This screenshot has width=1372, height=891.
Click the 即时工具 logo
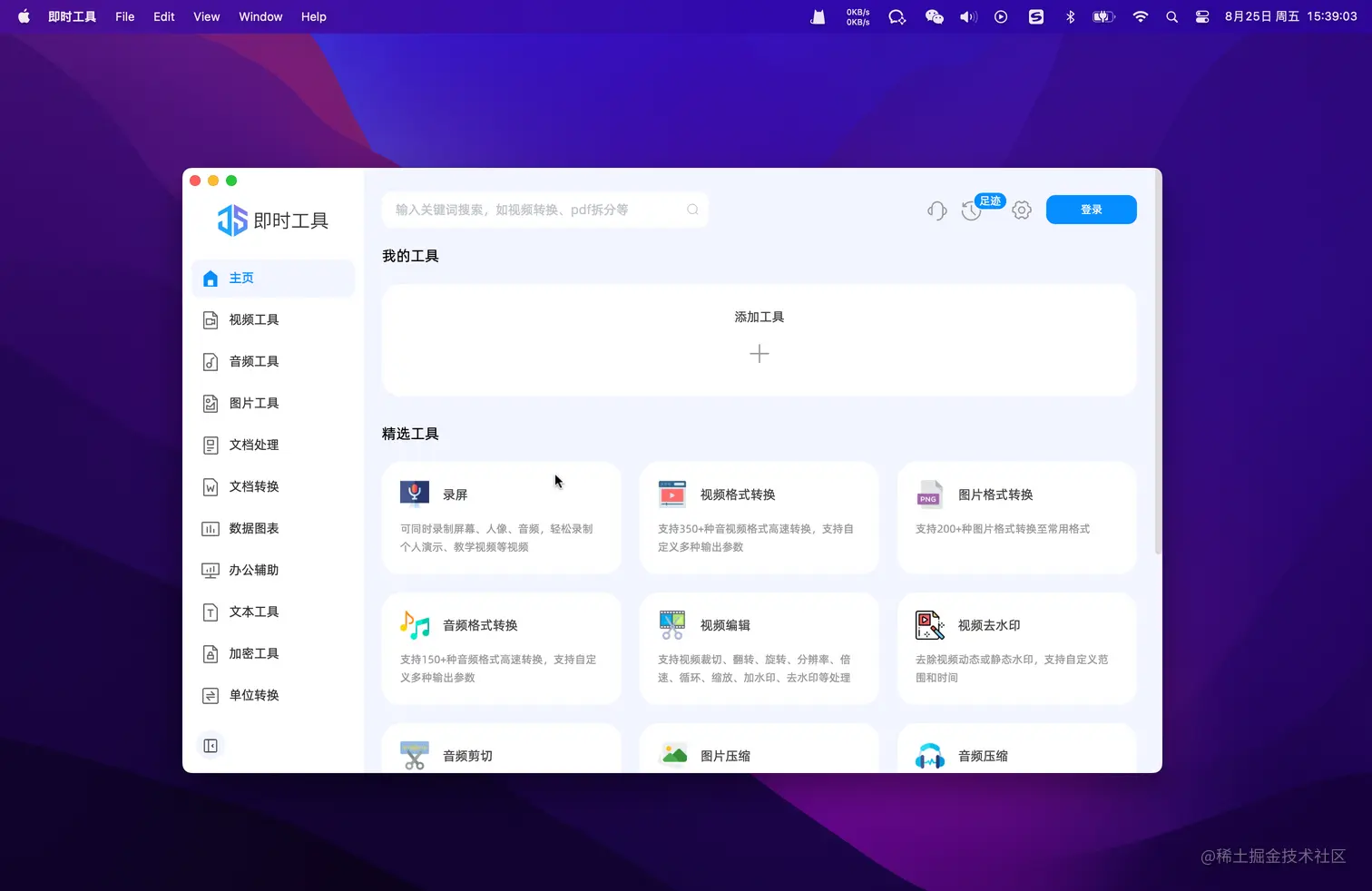[x=273, y=220]
